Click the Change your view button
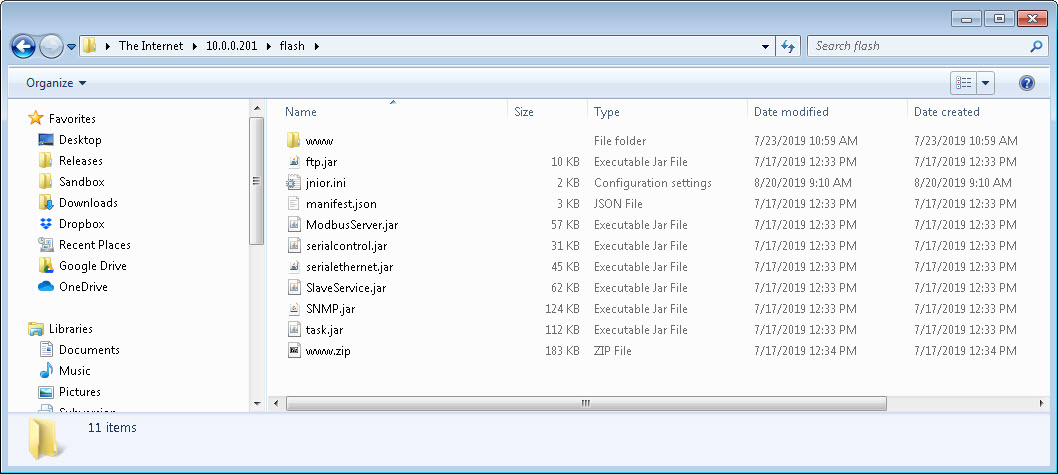 click(x=963, y=83)
